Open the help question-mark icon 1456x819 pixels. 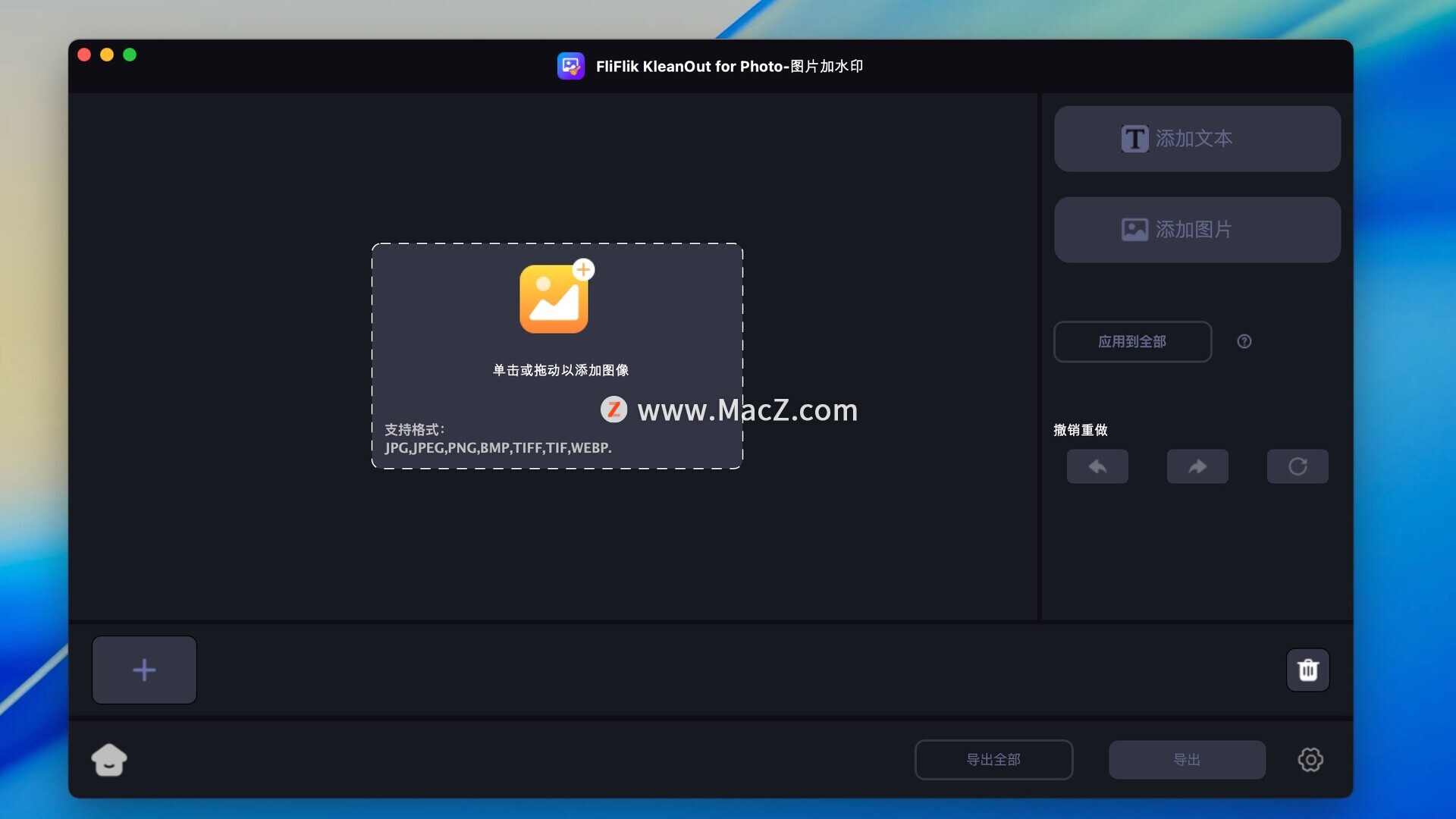(1244, 342)
